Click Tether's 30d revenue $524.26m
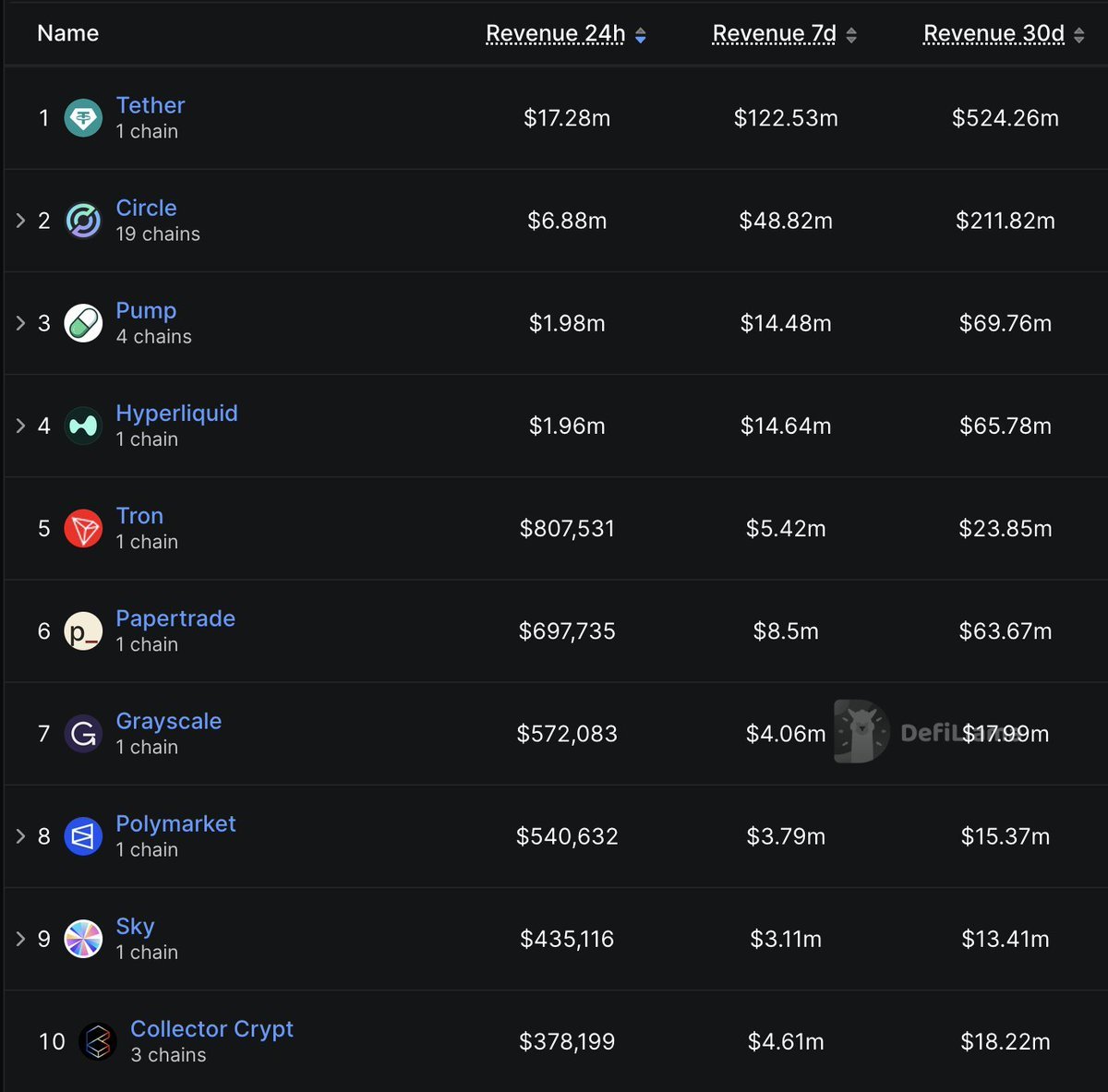This screenshot has height=1092, width=1108. [1006, 118]
